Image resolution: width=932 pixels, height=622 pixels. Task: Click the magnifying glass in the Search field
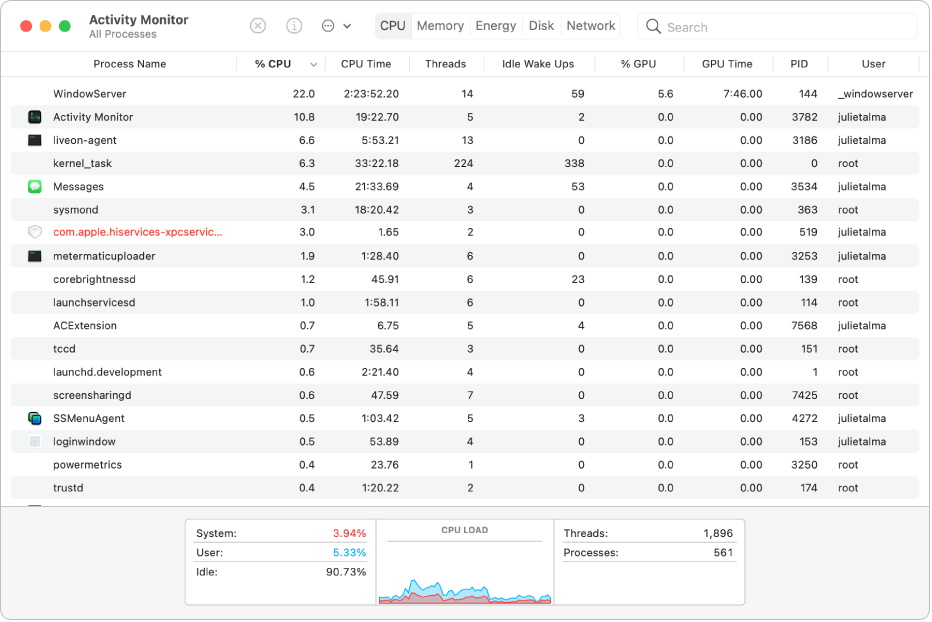pos(653,26)
